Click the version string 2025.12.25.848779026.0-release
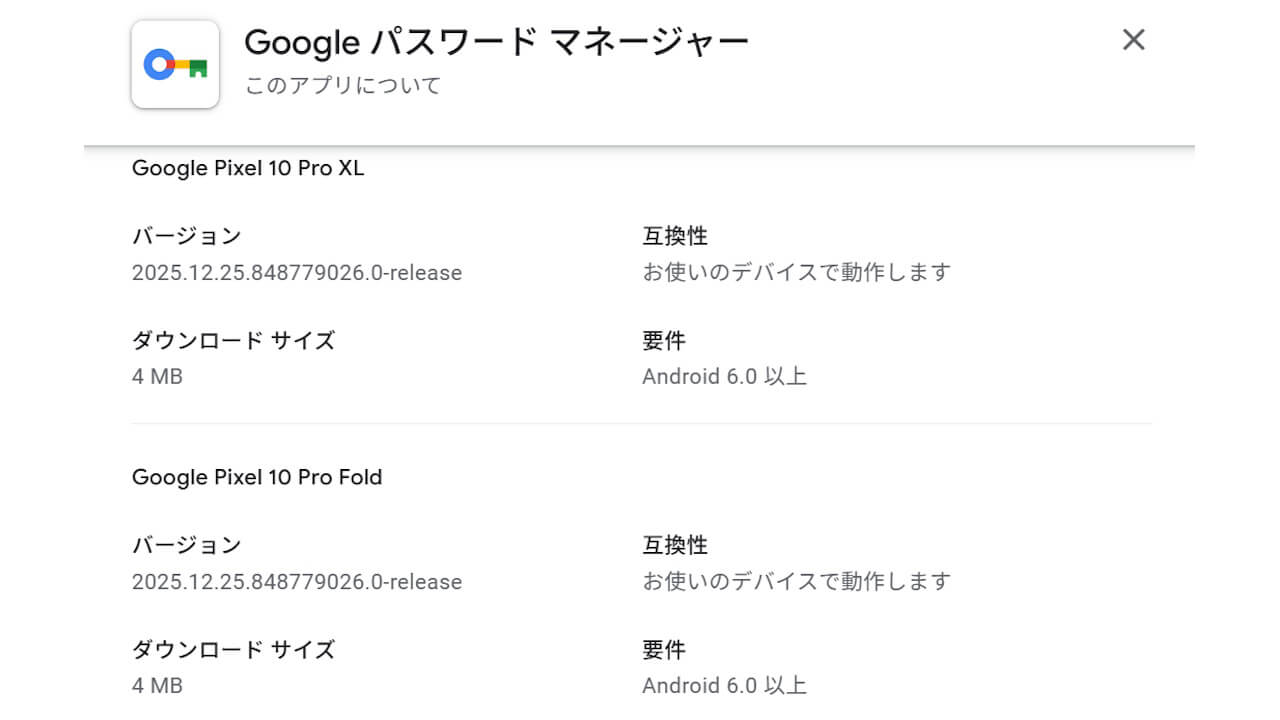 click(x=297, y=273)
